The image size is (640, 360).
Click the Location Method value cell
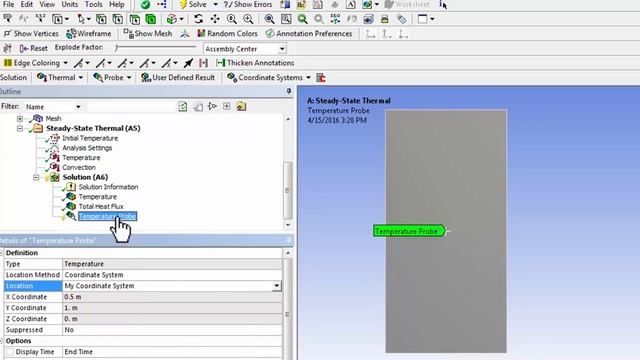click(172, 275)
